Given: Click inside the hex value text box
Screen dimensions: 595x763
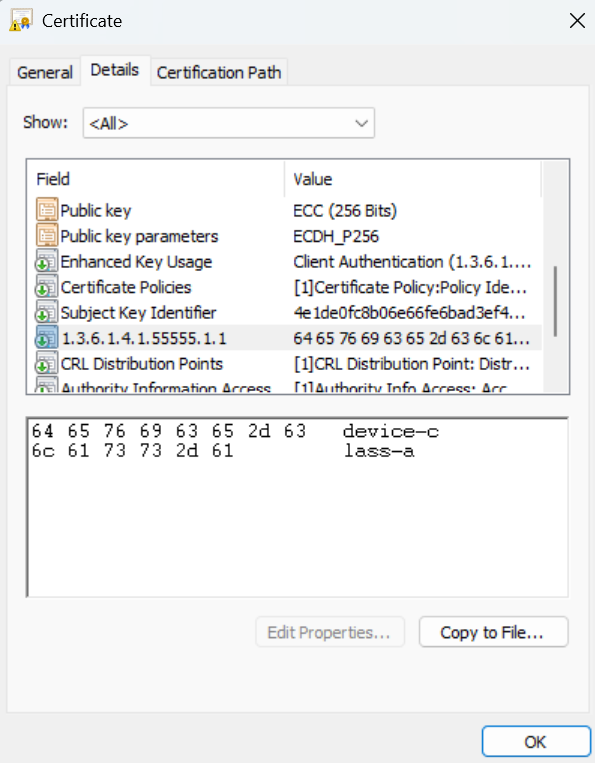Looking at the screenshot, I should (297, 507).
